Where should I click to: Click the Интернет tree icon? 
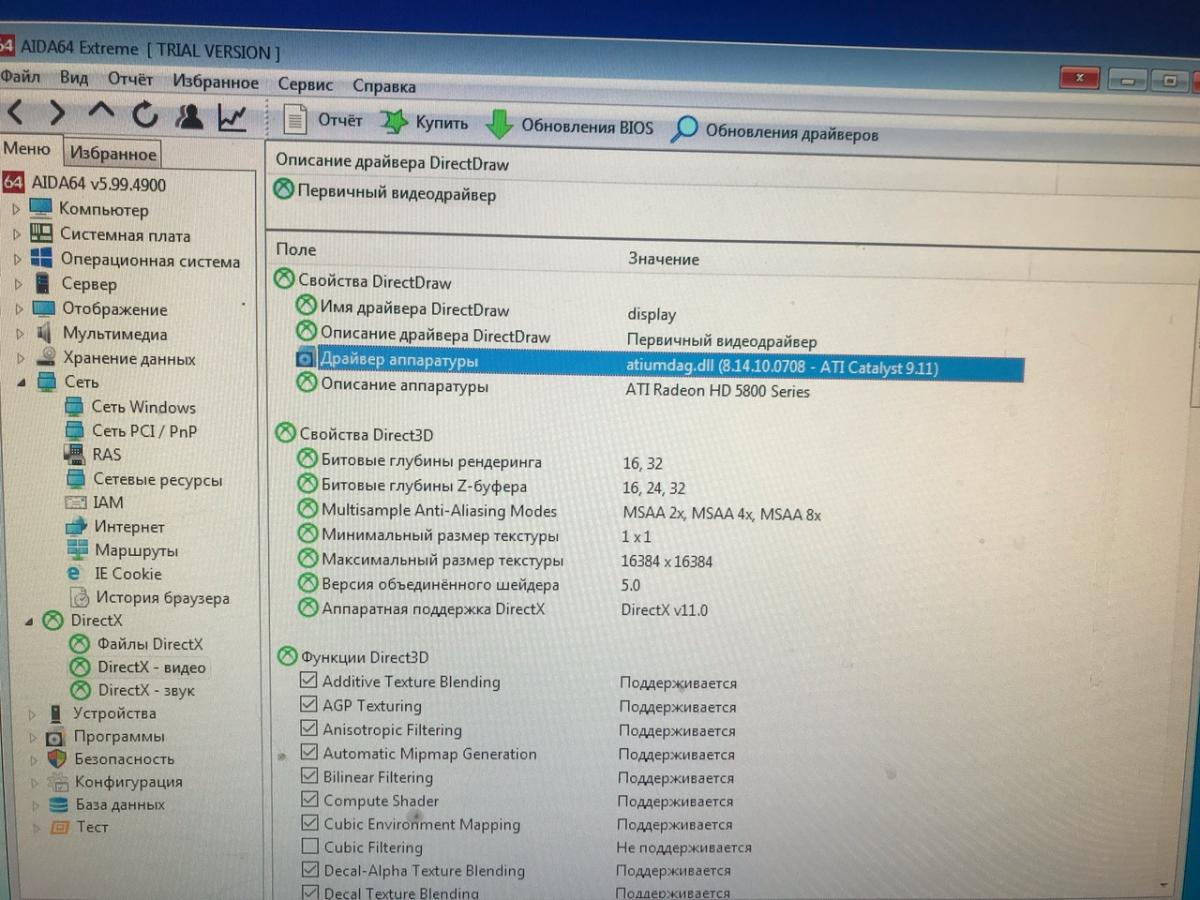tap(77, 526)
